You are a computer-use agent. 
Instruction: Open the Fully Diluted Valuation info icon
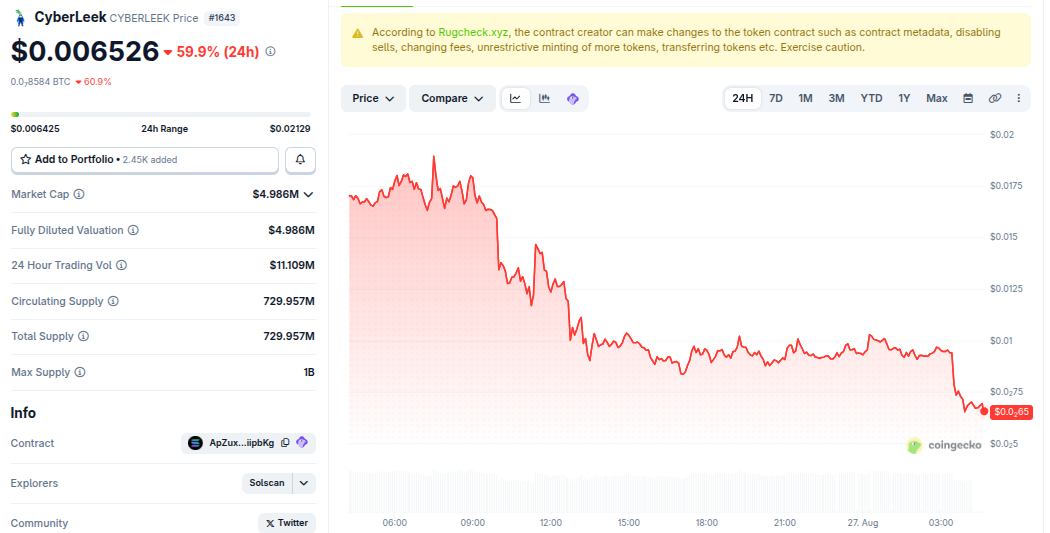point(133,230)
